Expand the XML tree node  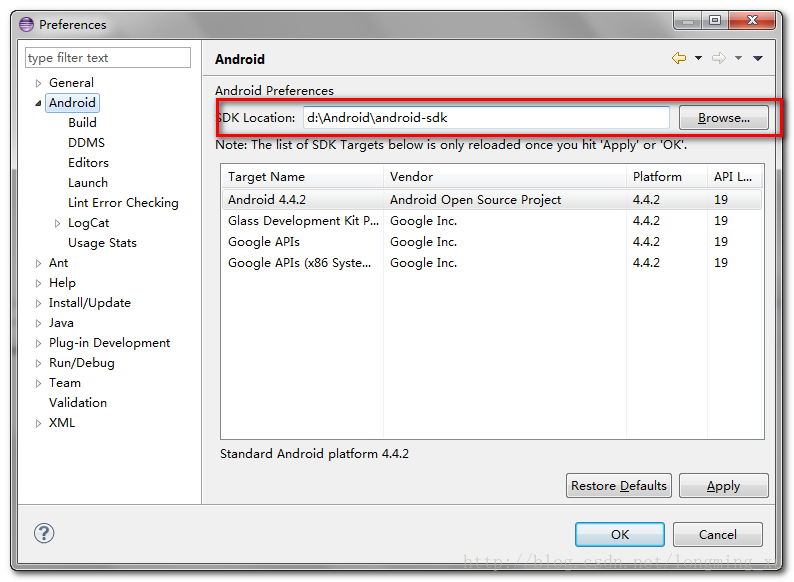pos(38,423)
